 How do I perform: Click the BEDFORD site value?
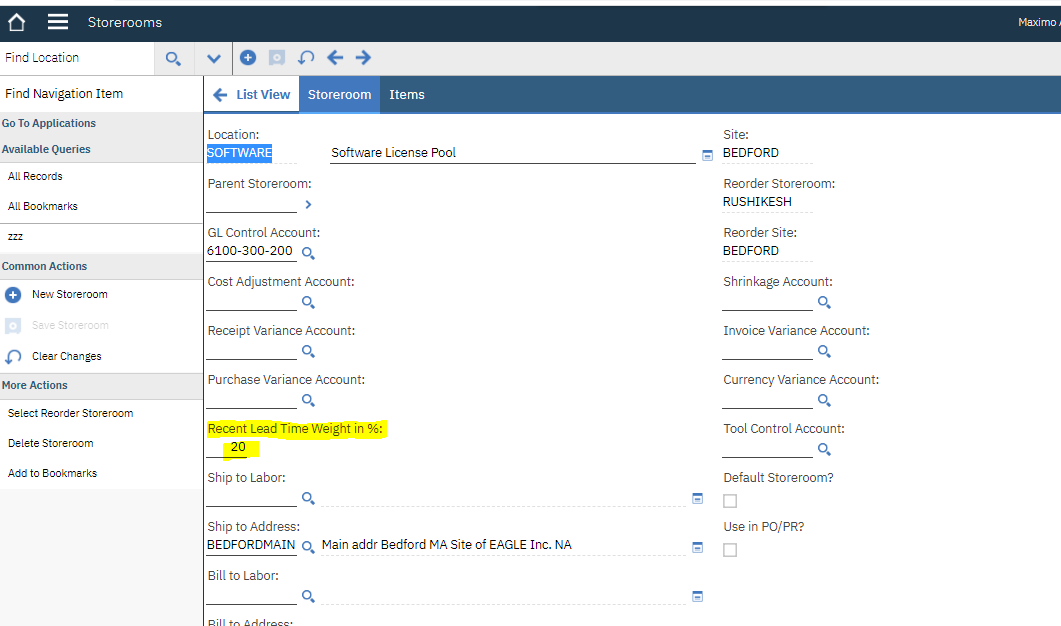[x=750, y=153]
